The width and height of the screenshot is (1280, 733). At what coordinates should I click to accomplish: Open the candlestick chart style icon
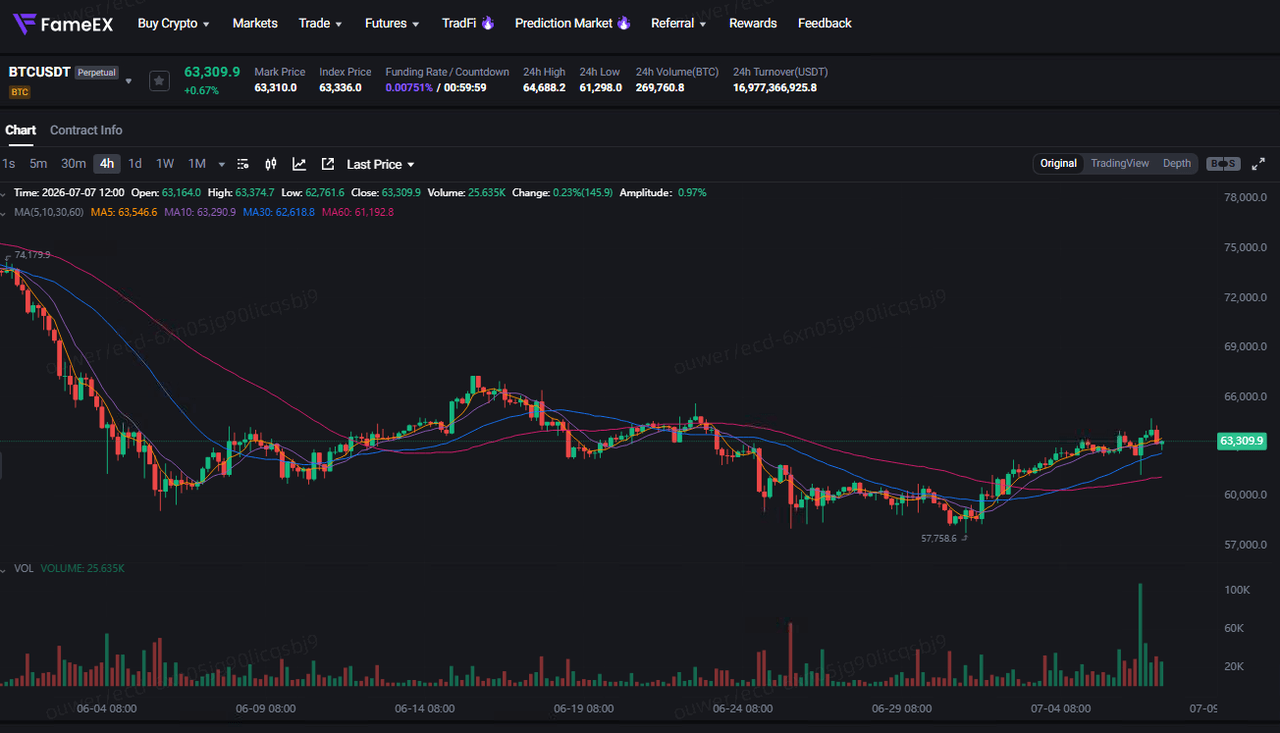click(x=270, y=164)
